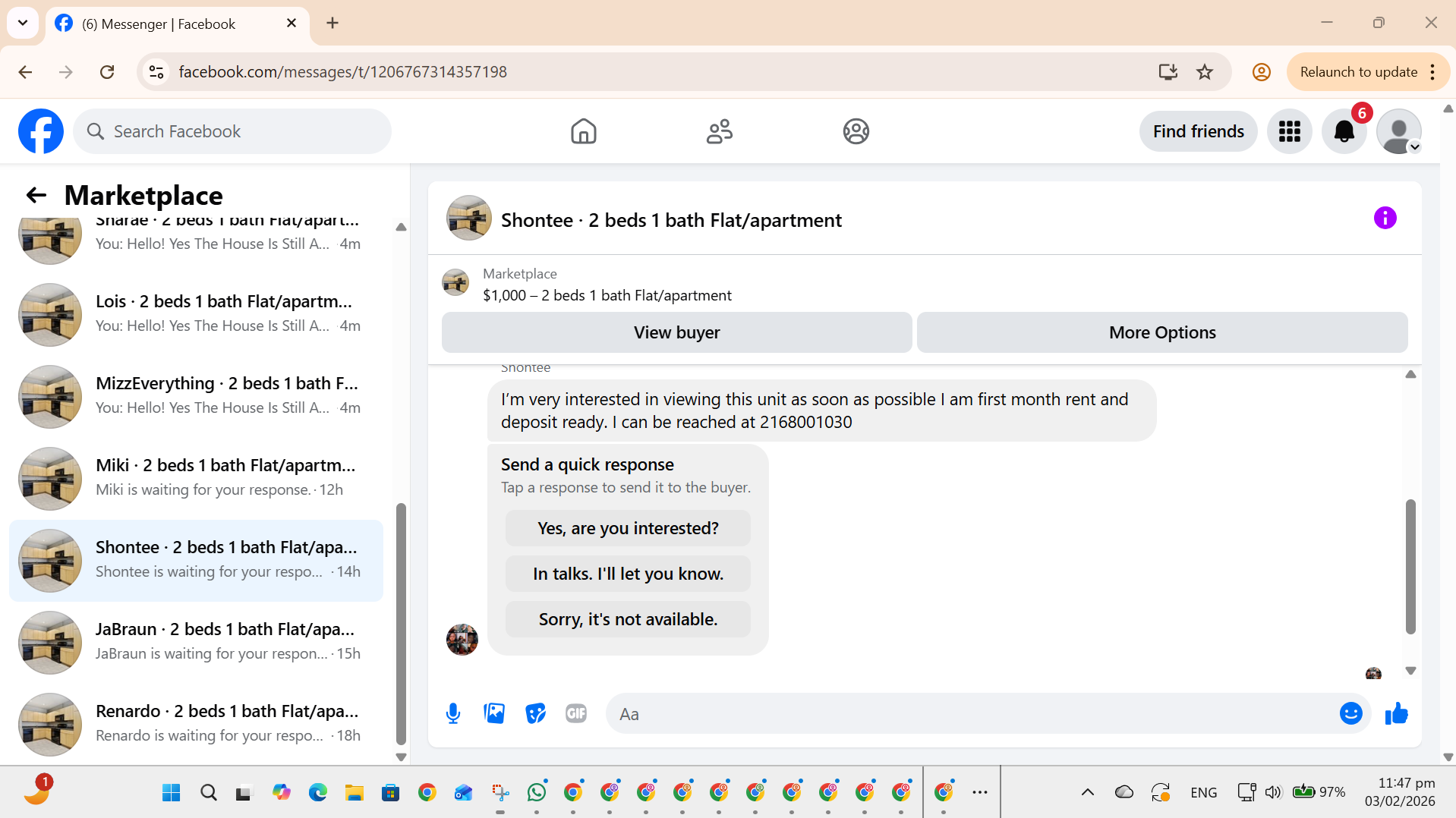
Task: Click the chat messages scrollbar thumb
Action: point(1410,566)
